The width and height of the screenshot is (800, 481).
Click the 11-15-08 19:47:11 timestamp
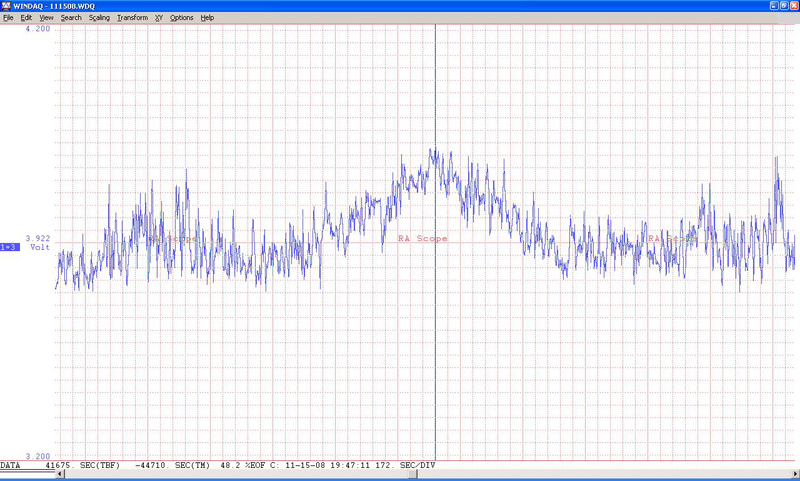[329, 465]
